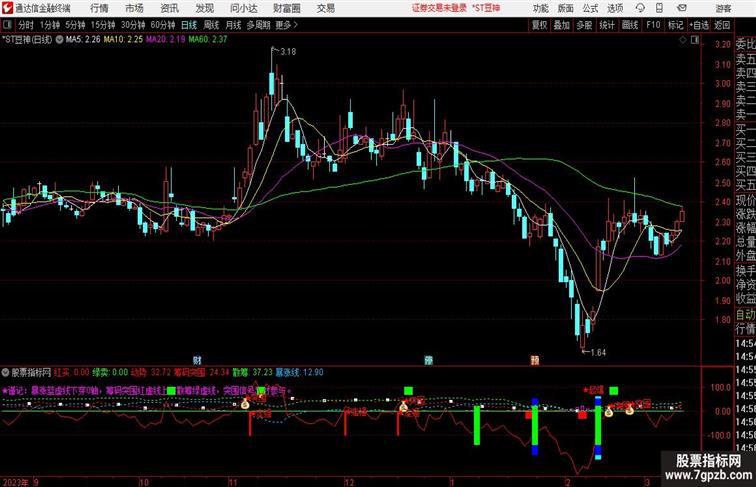This screenshot has width=756, height=487.
Task: Click the 自动 tab on the right sidebar
Action: (x=745, y=315)
